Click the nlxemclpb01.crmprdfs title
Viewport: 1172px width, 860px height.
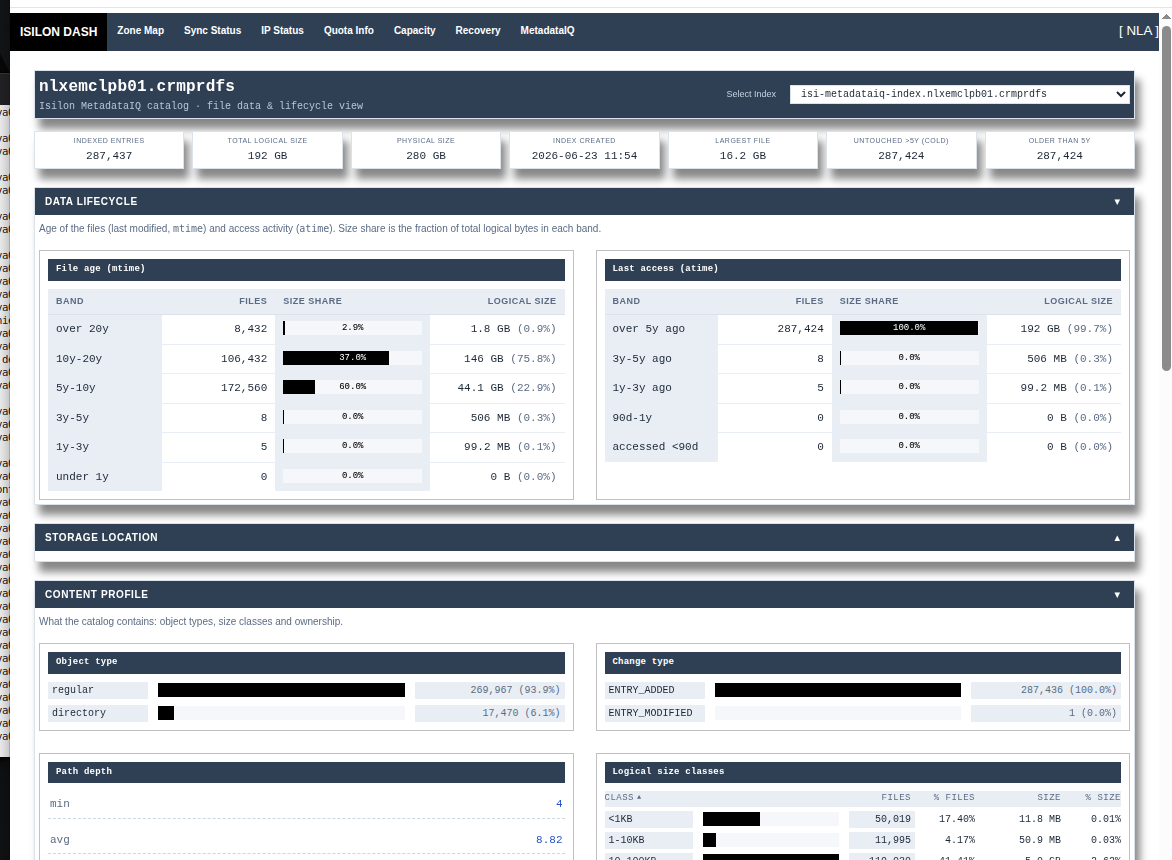[x=137, y=86]
